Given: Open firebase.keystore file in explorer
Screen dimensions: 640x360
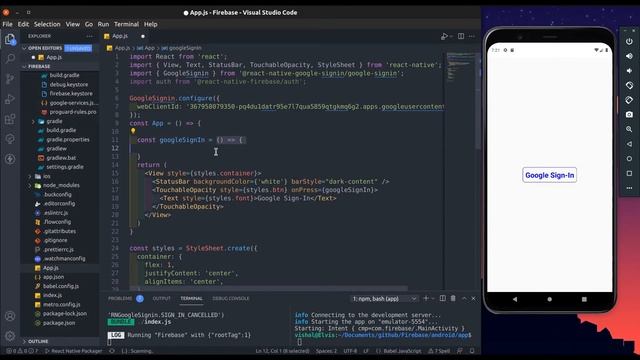Looking at the screenshot, I should pyautogui.click(x=71, y=93).
